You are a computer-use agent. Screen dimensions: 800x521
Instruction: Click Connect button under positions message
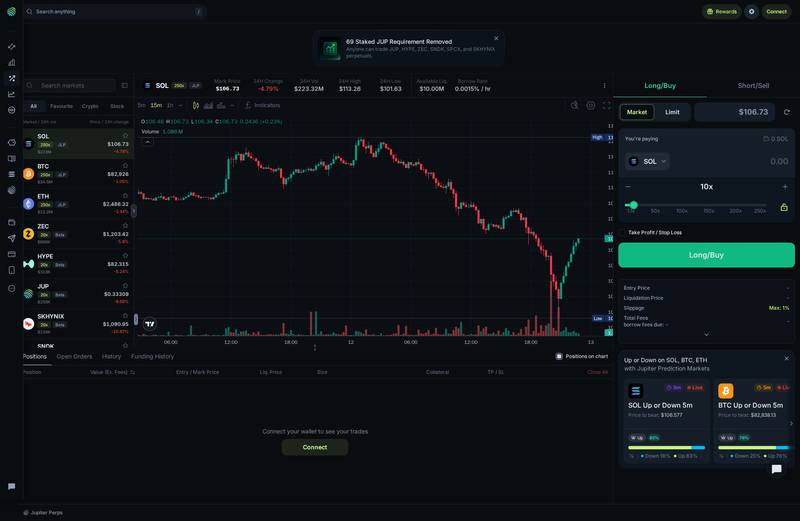tap(315, 447)
